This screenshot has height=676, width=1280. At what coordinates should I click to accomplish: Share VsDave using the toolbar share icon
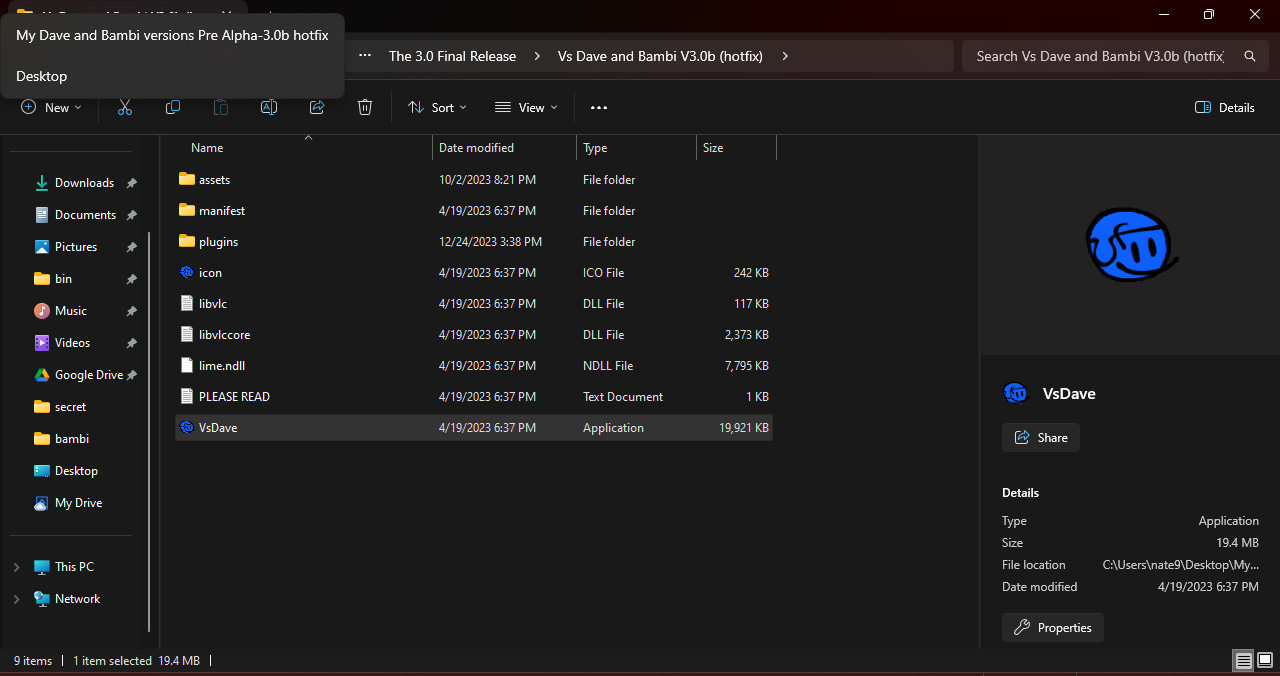[x=316, y=107]
